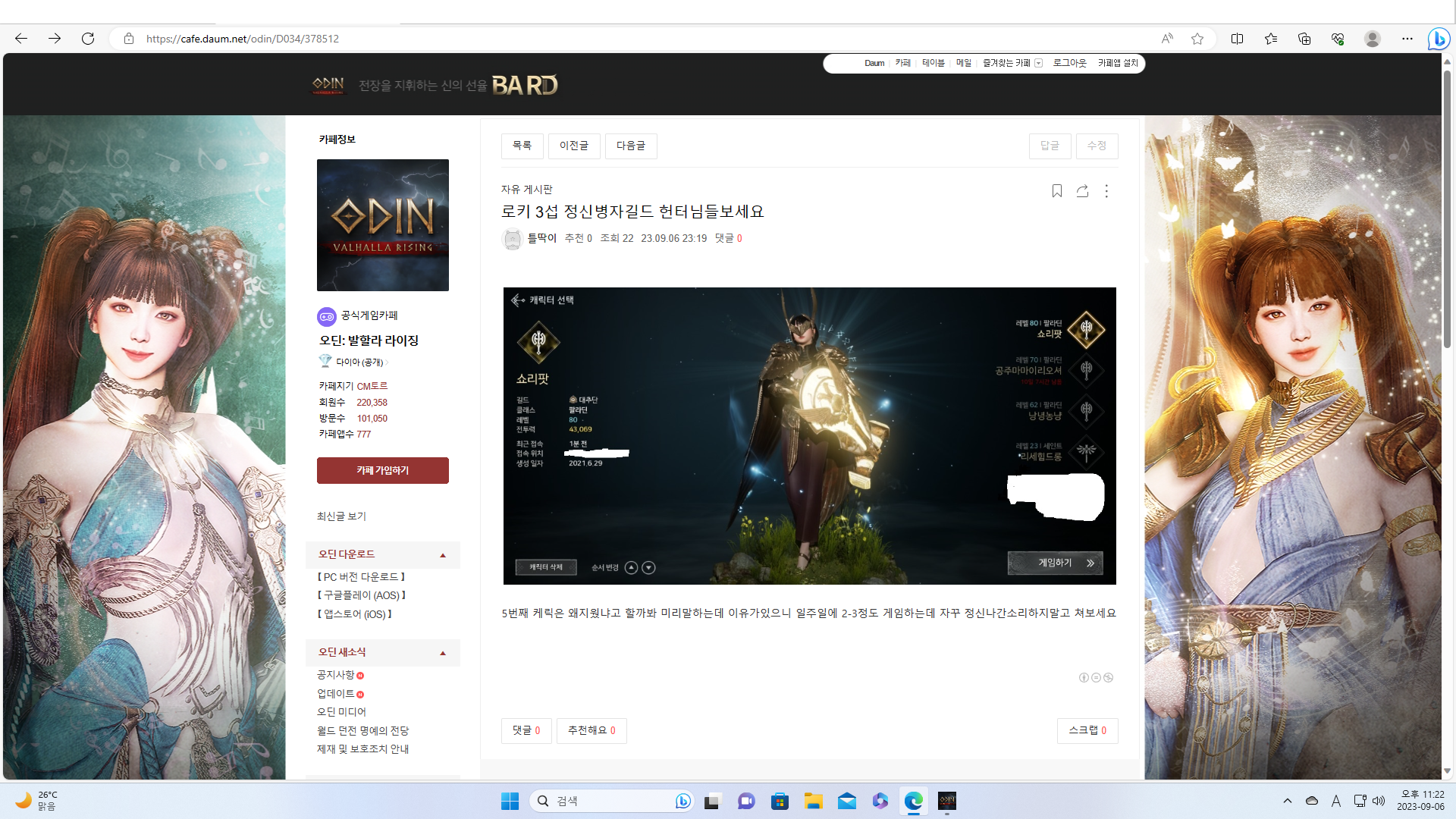1456x819 pixels.
Task: Click the 로그아웃 link
Action: (1069, 63)
